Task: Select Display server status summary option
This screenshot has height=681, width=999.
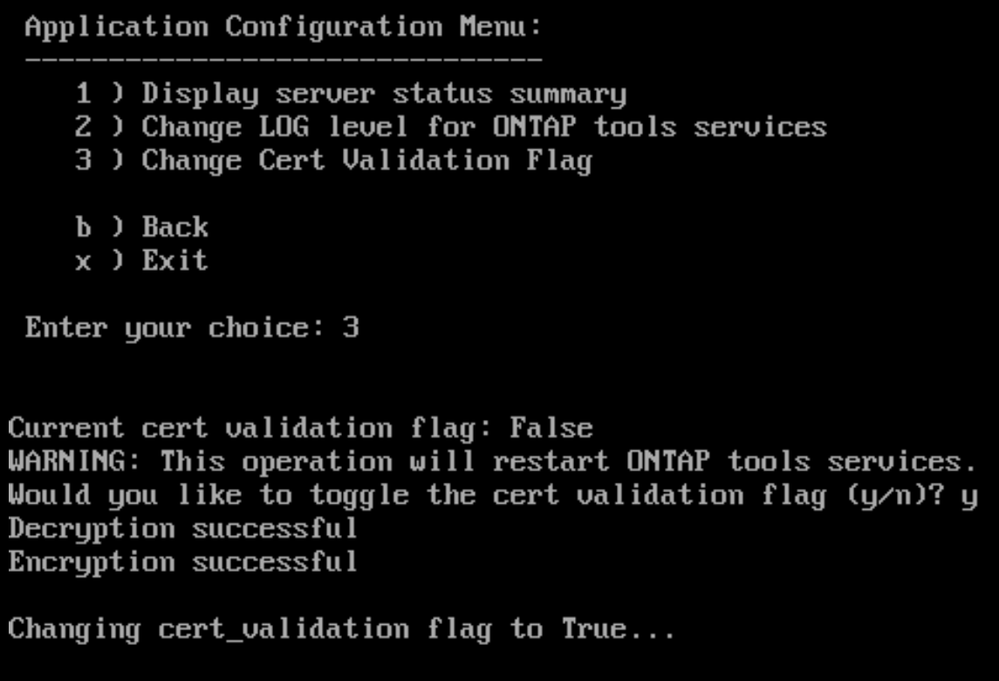Action: [383, 94]
